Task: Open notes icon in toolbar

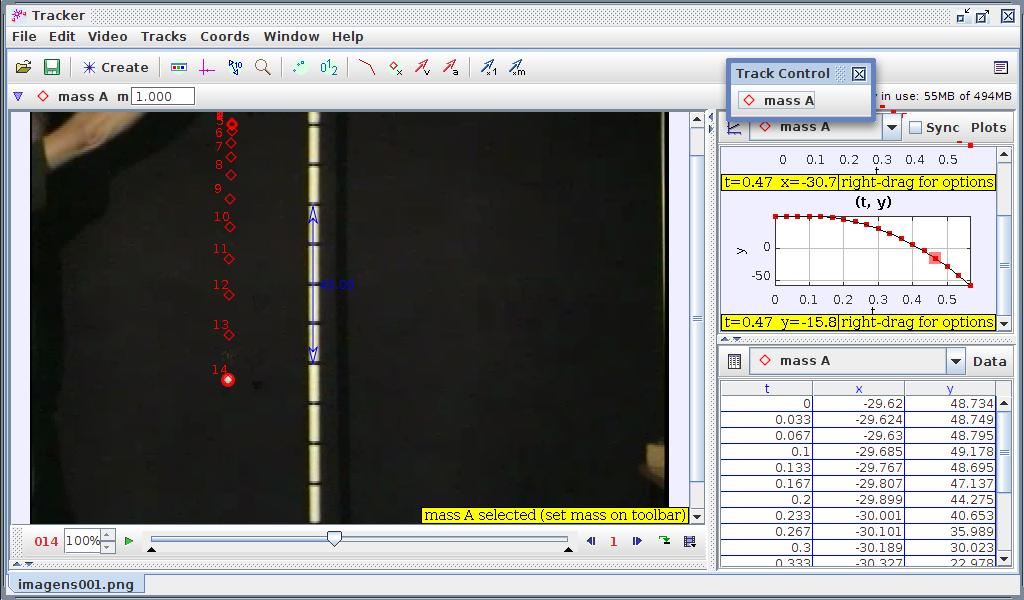Action: [x=1000, y=67]
